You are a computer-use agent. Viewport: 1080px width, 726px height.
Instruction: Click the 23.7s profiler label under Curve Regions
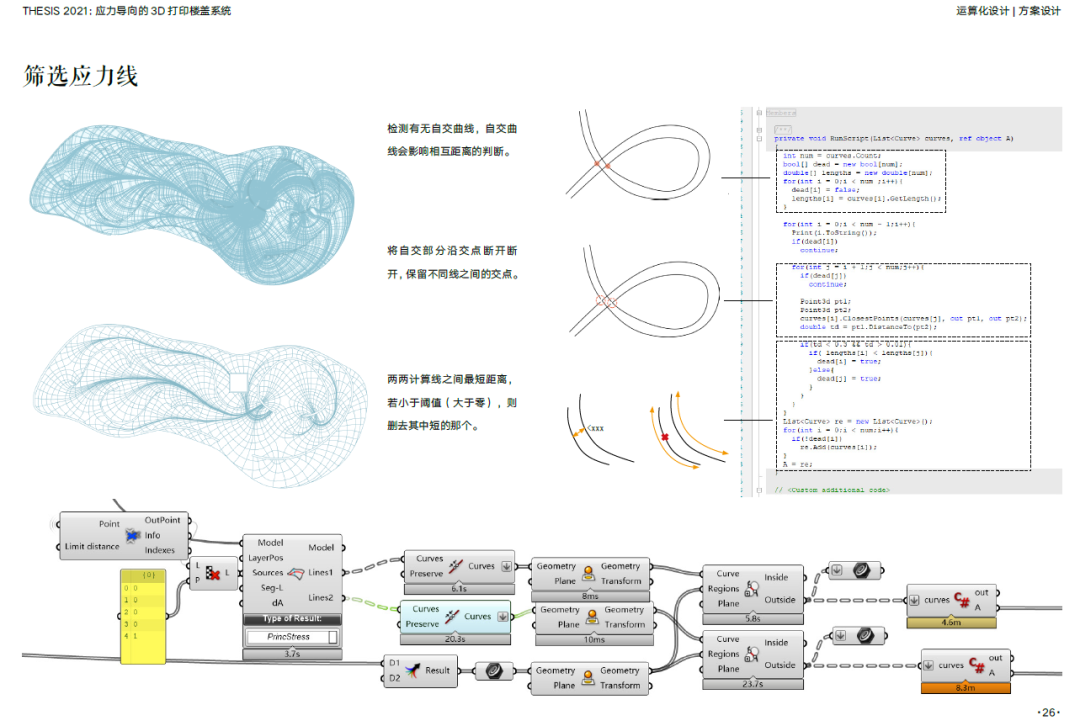point(752,684)
